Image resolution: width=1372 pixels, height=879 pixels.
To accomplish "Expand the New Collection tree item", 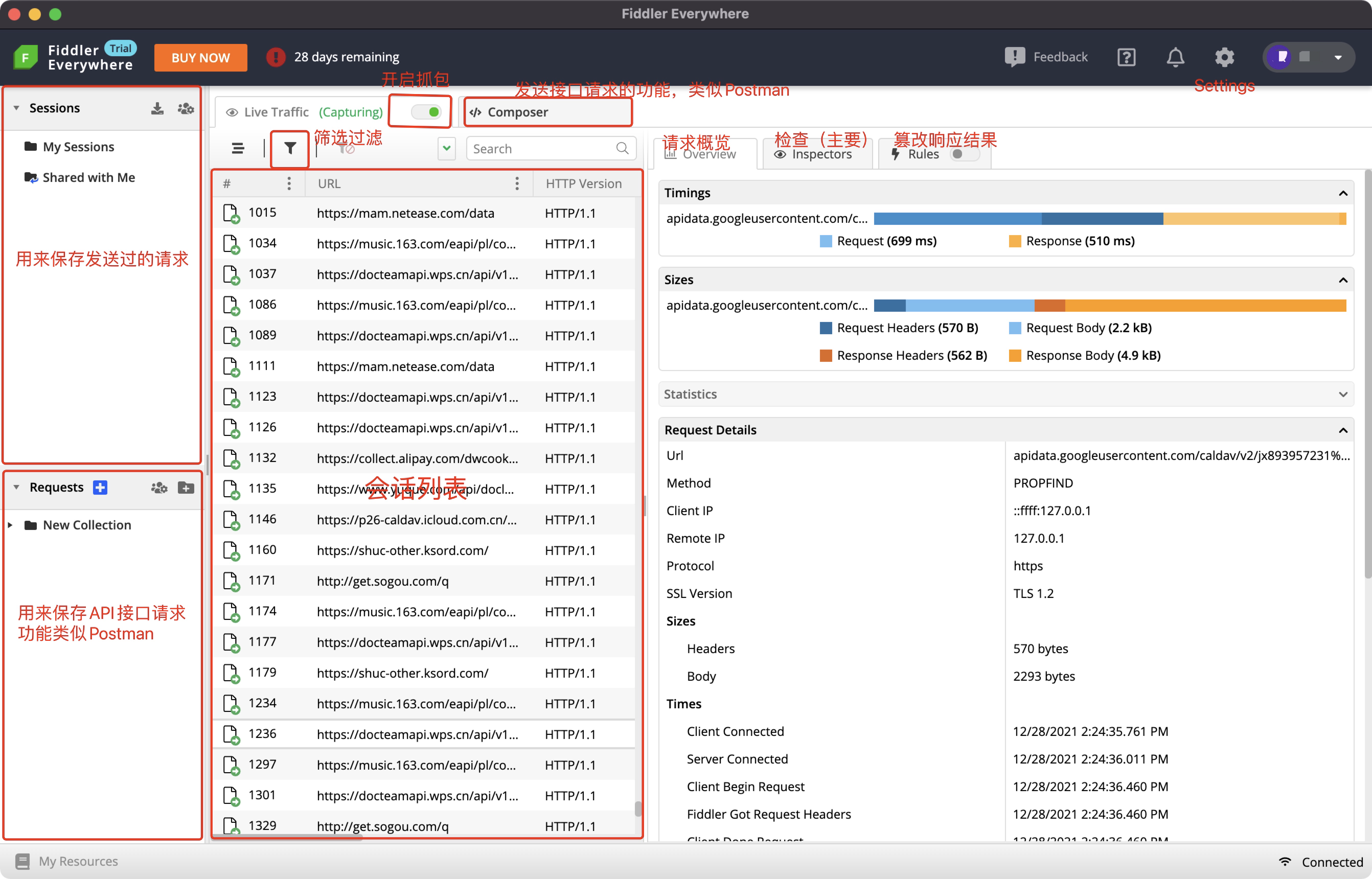I will pyautogui.click(x=11, y=525).
